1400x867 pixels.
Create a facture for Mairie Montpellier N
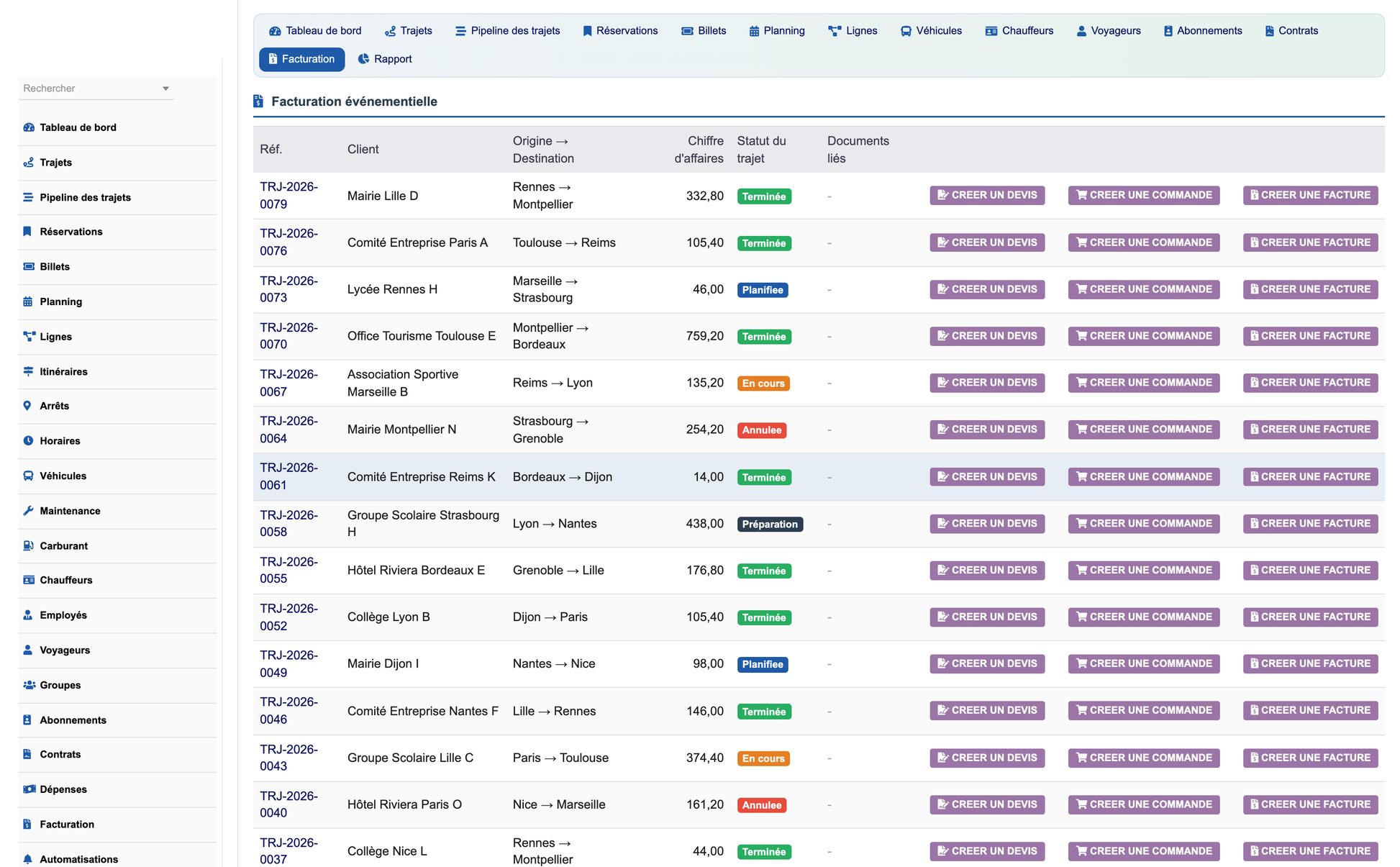coord(1311,430)
